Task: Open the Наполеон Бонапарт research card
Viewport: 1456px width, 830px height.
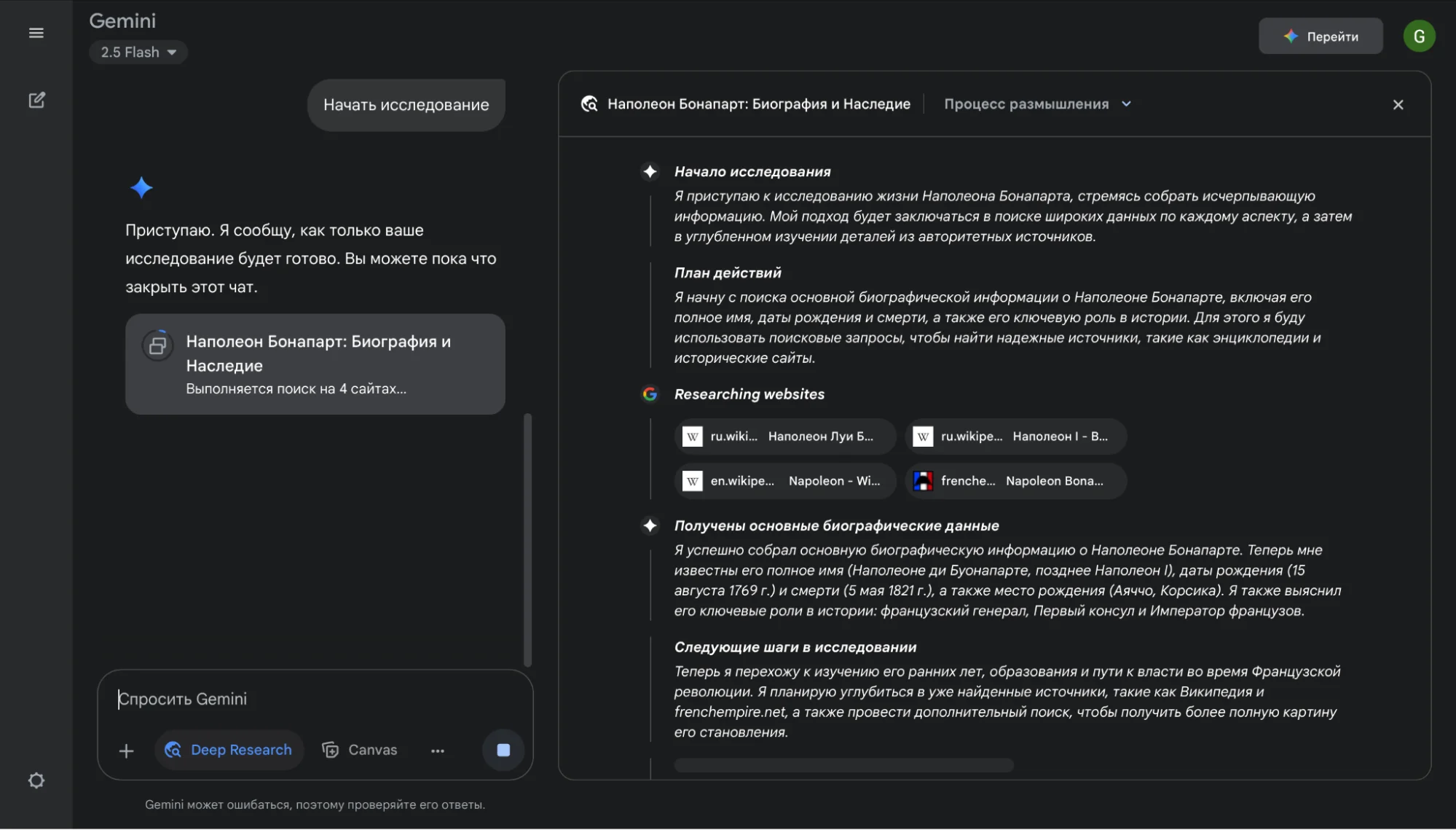Action: [315, 364]
